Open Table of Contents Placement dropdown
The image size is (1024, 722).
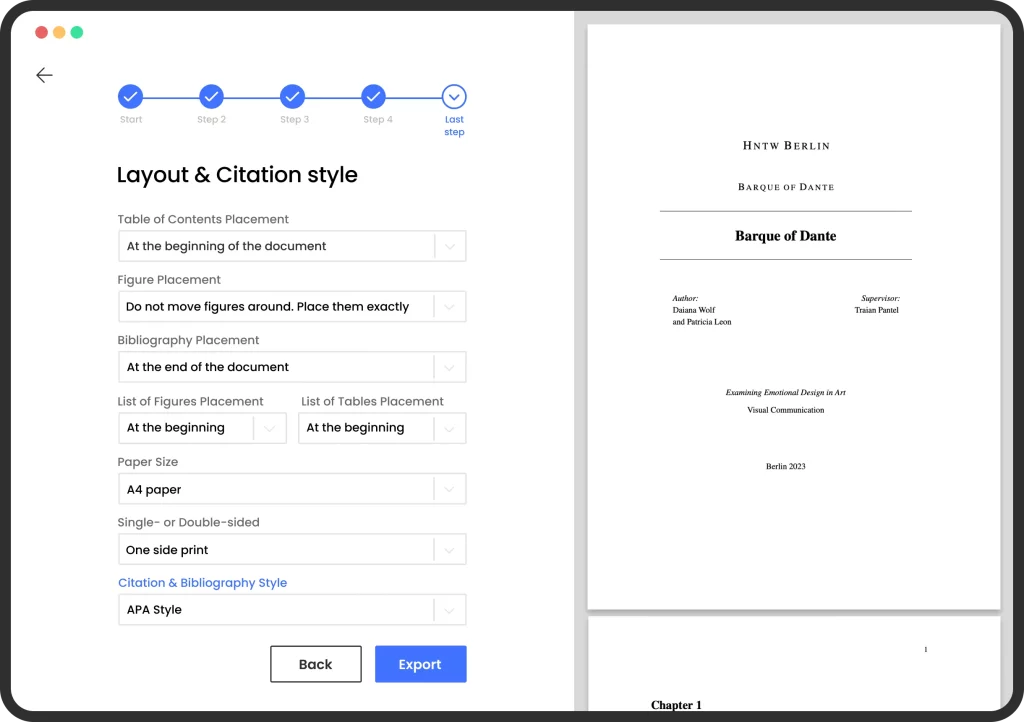[291, 246]
